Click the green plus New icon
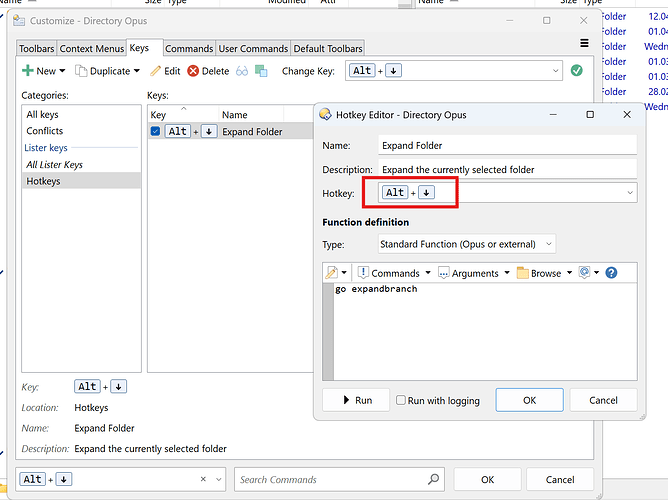Image resolution: width=668 pixels, height=500 pixels. pos(28,71)
